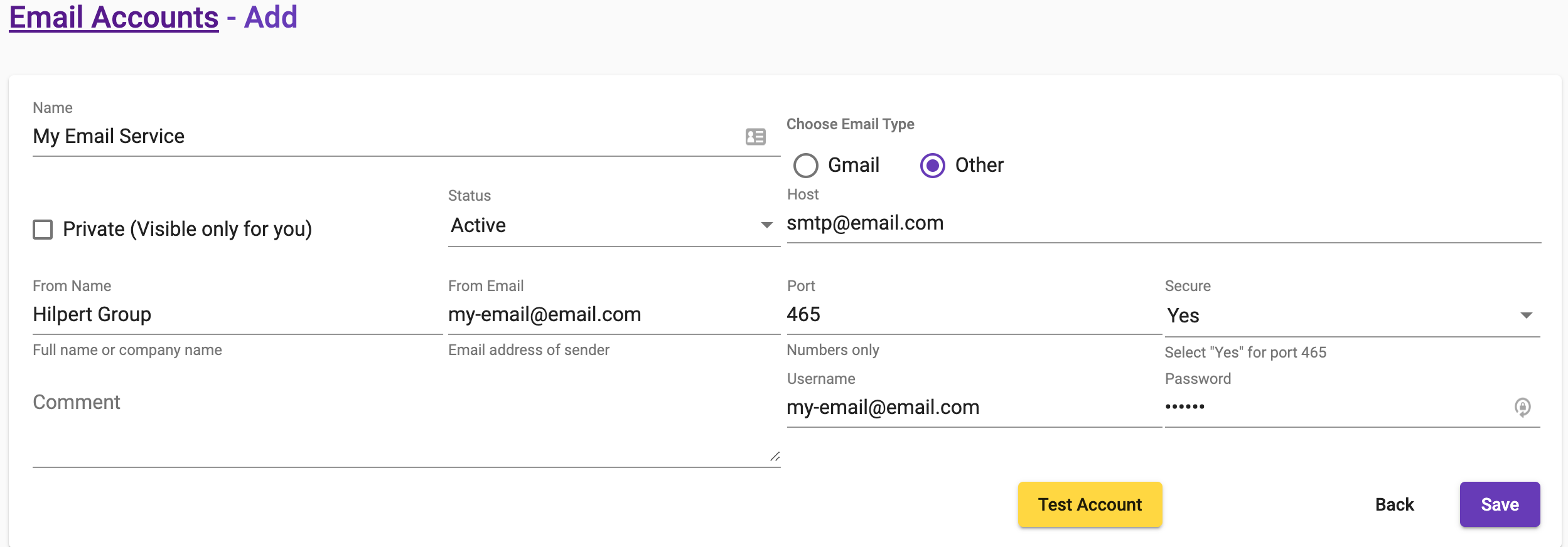
Task: Check the Private (Visible only for you) checkbox
Action: click(43, 230)
